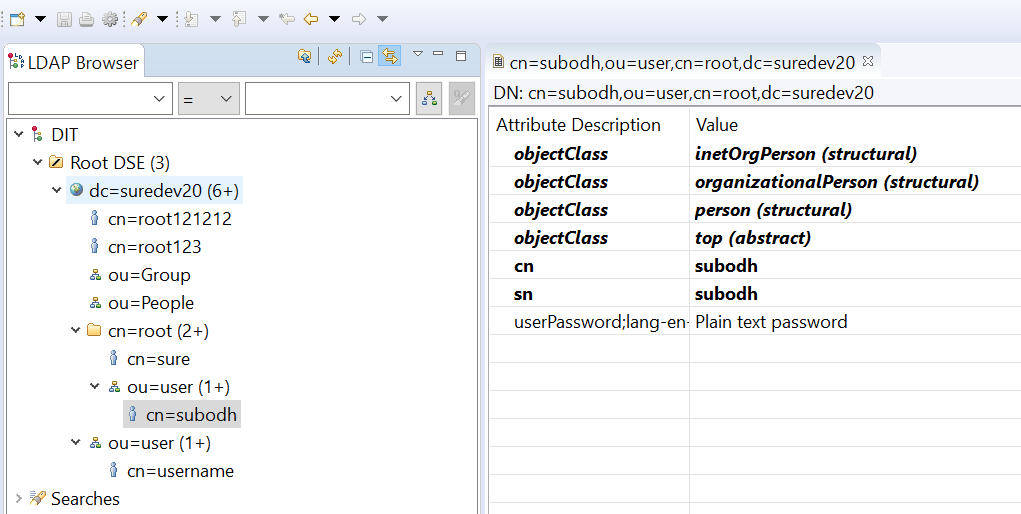Image resolution: width=1021 pixels, height=514 pixels.
Task: Open the Search flashlight dropdown arrow
Action: coord(163,20)
